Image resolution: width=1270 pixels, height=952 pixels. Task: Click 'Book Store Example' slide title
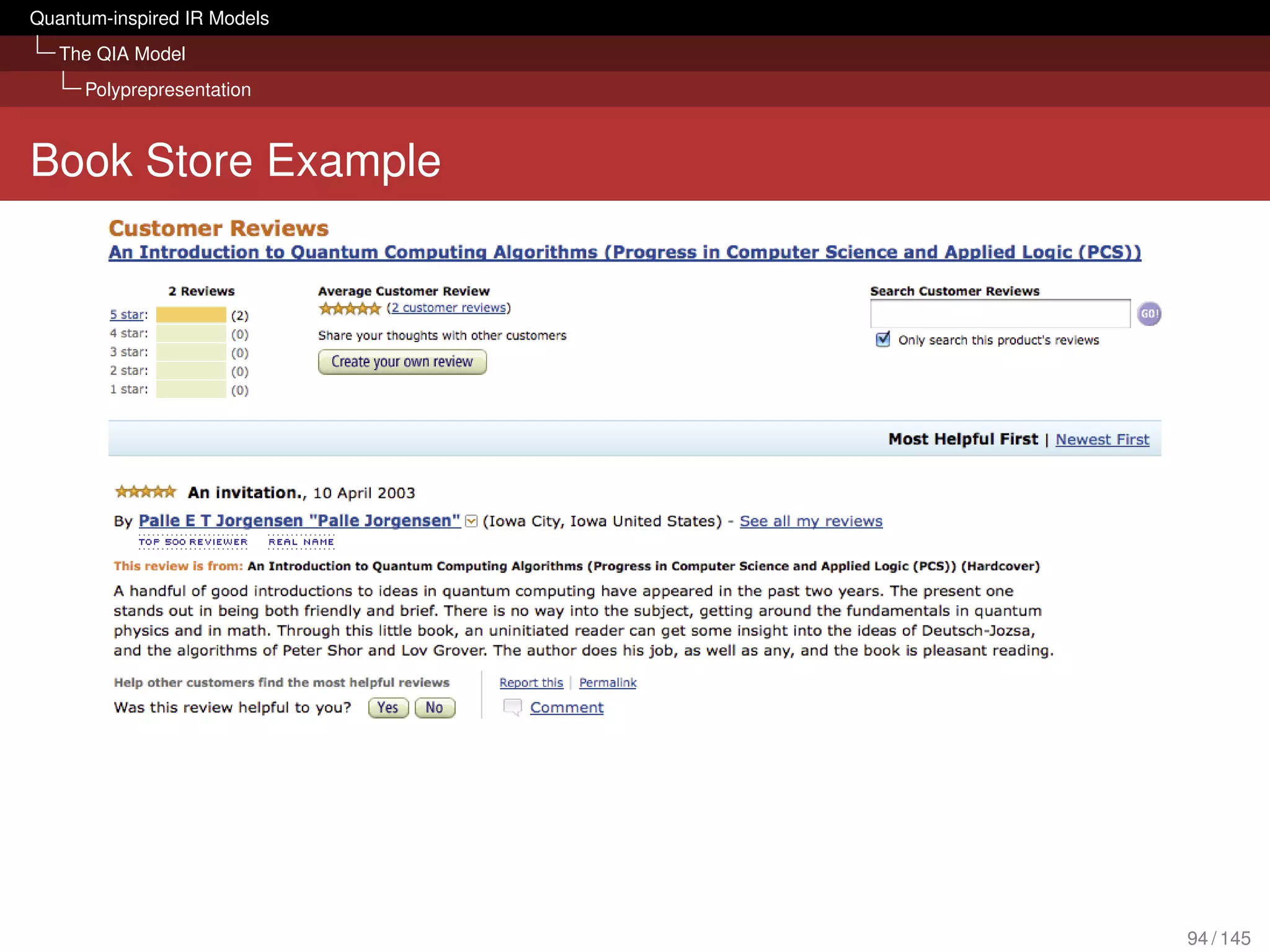tap(236, 161)
